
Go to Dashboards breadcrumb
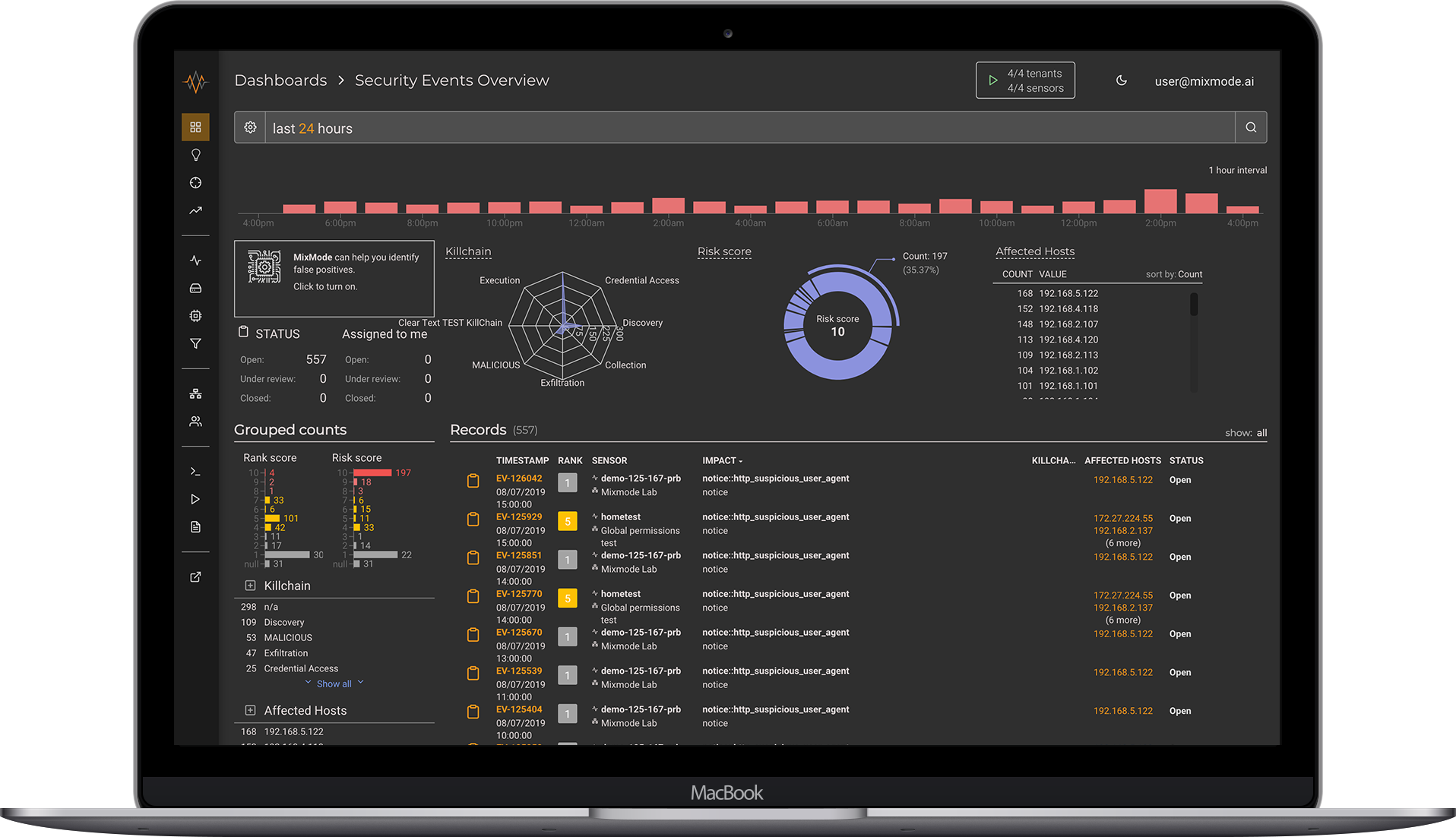click(280, 81)
